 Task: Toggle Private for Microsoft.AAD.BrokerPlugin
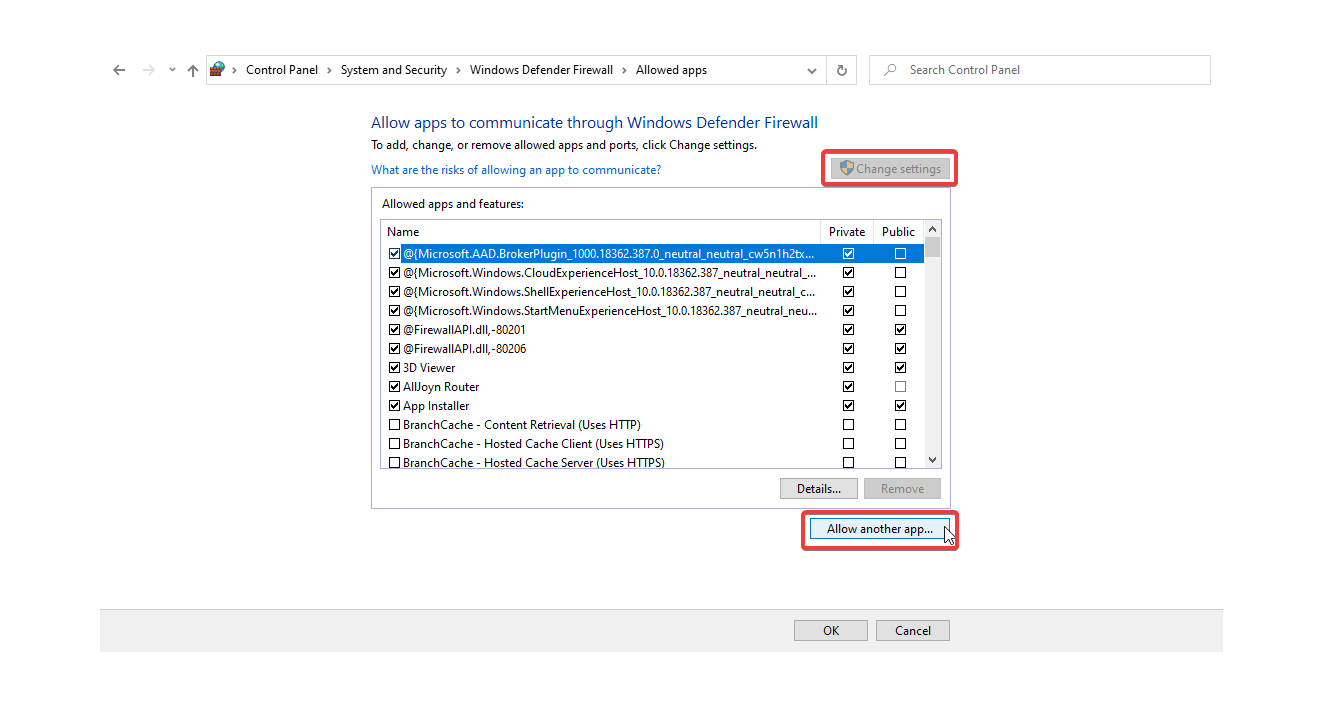coord(848,254)
